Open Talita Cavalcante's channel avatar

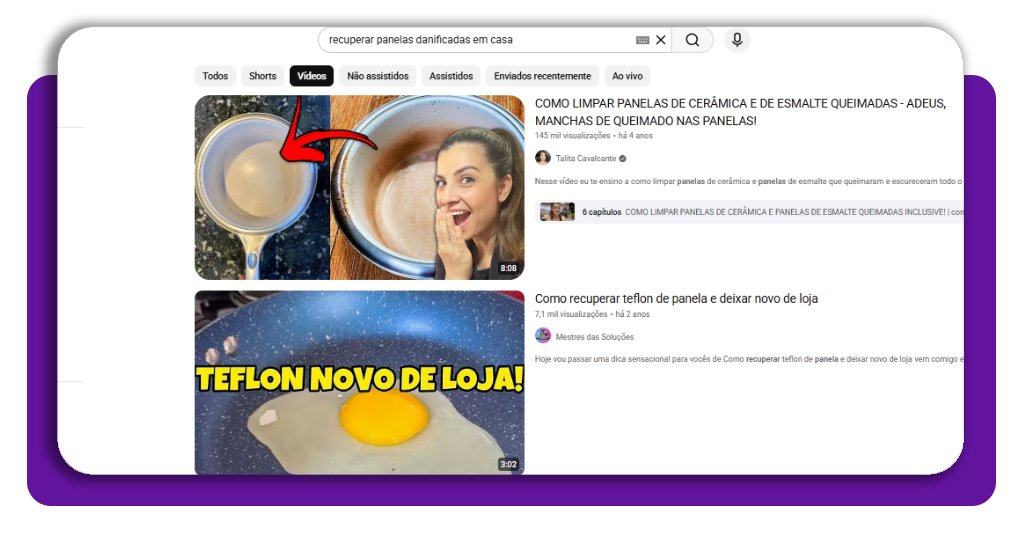pos(543,158)
